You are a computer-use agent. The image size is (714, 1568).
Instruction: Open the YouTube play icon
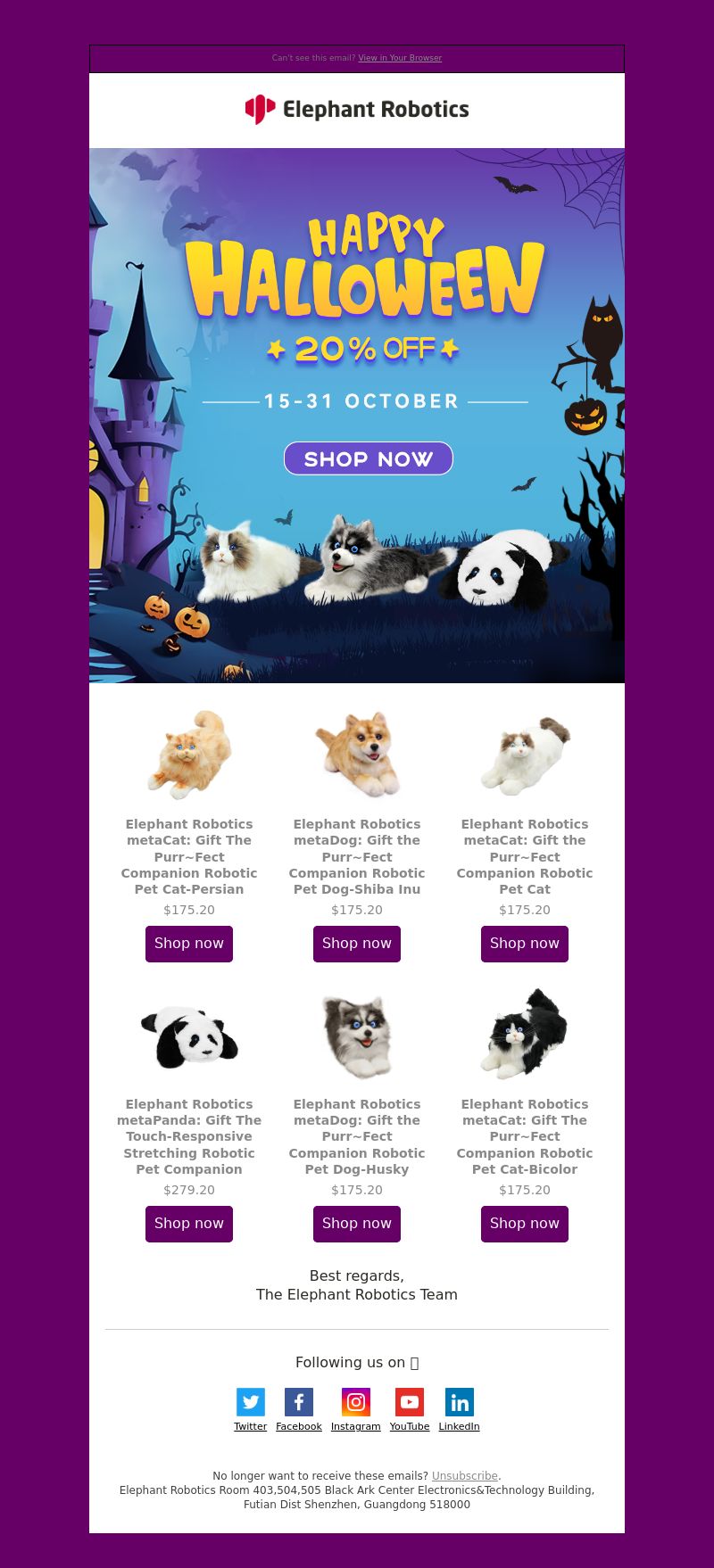[x=410, y=1401]
